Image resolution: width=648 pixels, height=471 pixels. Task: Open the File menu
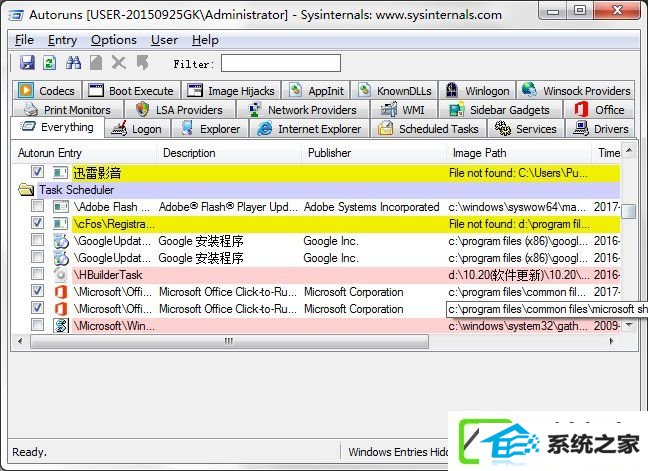pos(24,40)
